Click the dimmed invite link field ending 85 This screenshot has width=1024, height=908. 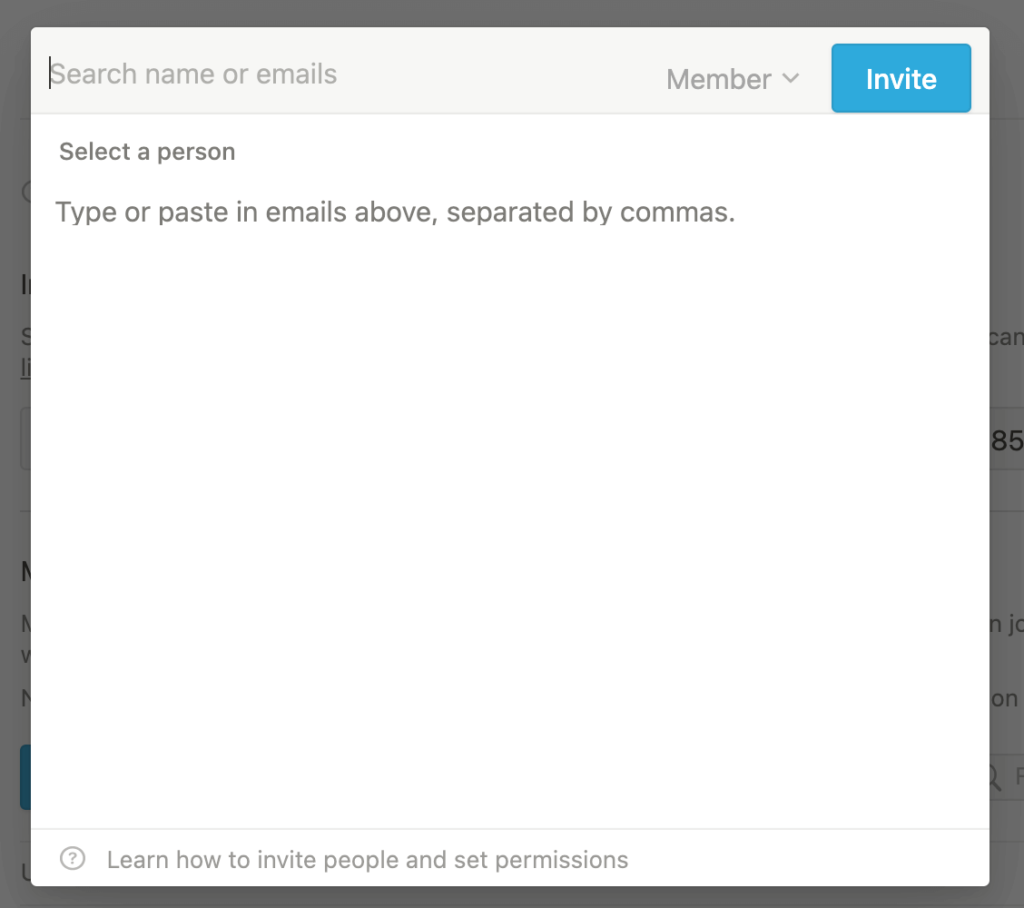[x=1006, y=440]
